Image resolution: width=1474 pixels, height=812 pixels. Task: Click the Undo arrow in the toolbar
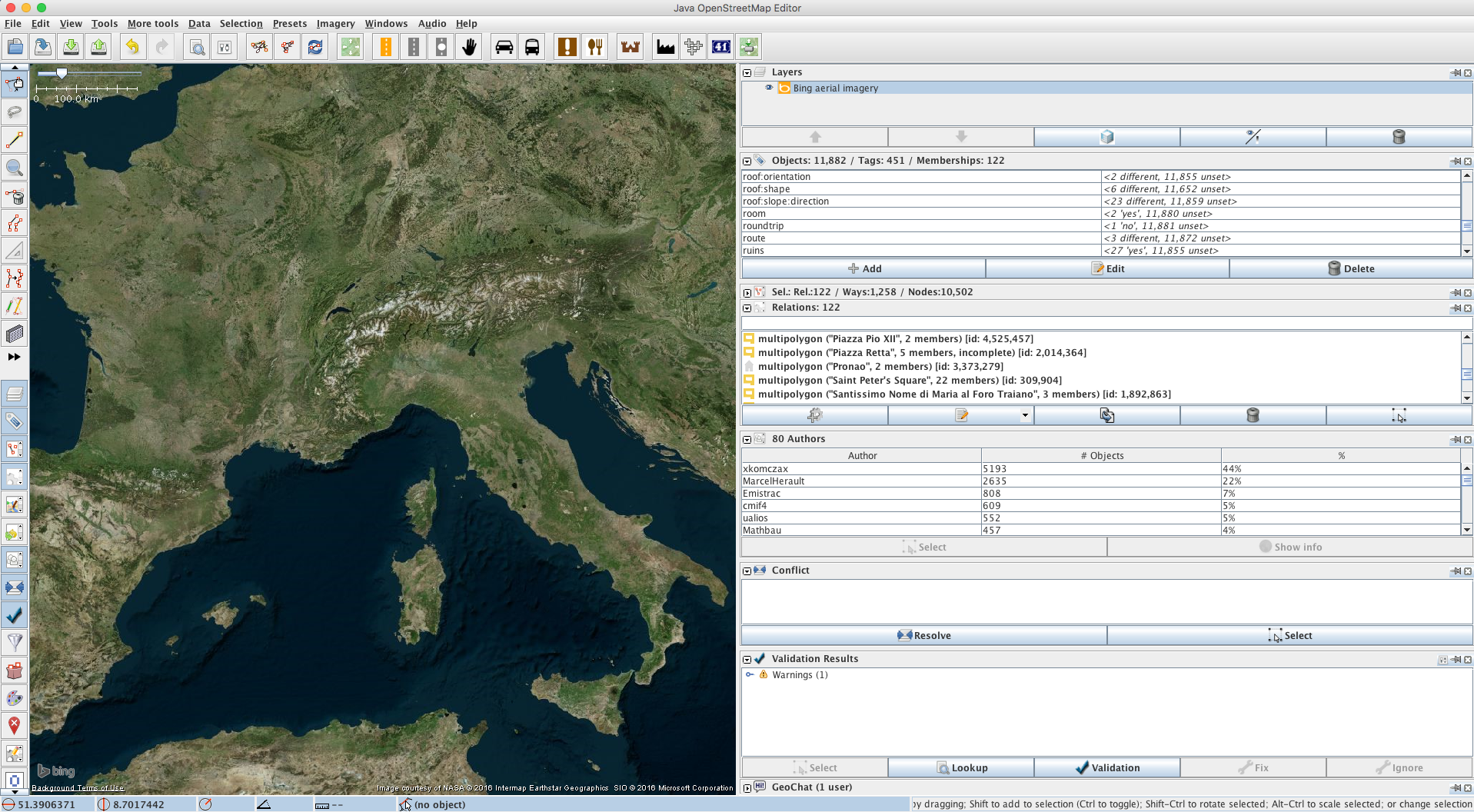click(132, 47)
